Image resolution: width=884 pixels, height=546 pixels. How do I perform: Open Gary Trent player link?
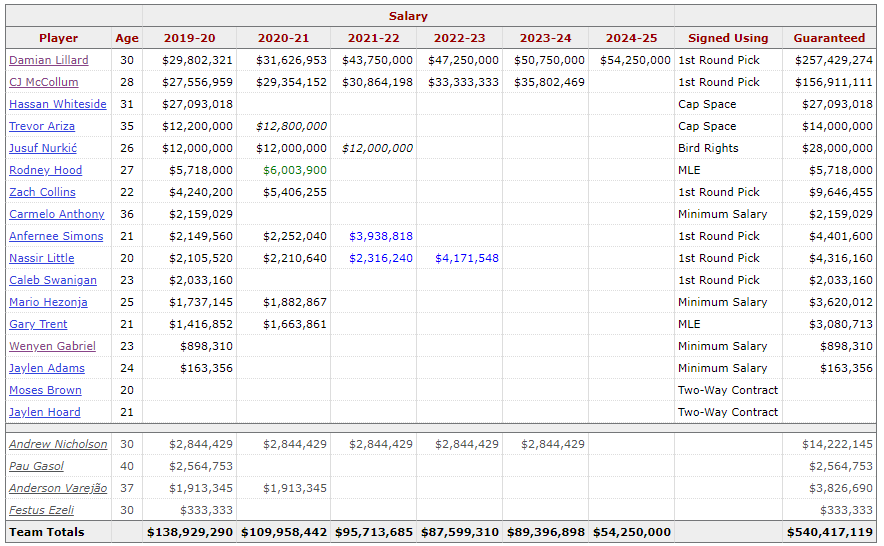(x=38, y=324)
